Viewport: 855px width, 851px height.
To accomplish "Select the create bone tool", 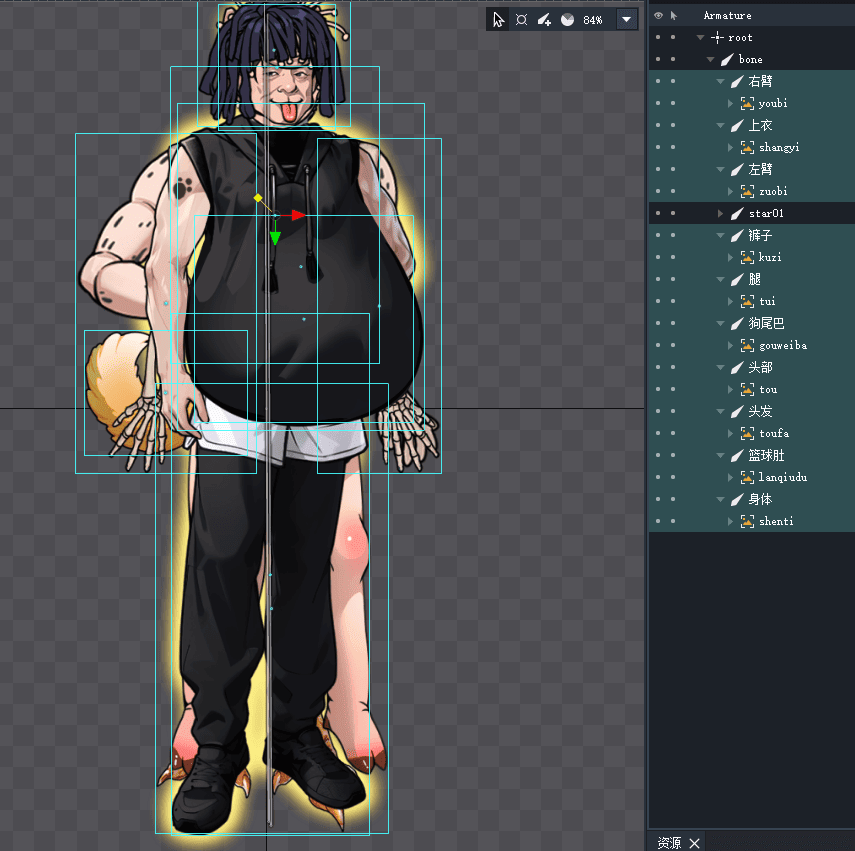I will coord(544,20).
